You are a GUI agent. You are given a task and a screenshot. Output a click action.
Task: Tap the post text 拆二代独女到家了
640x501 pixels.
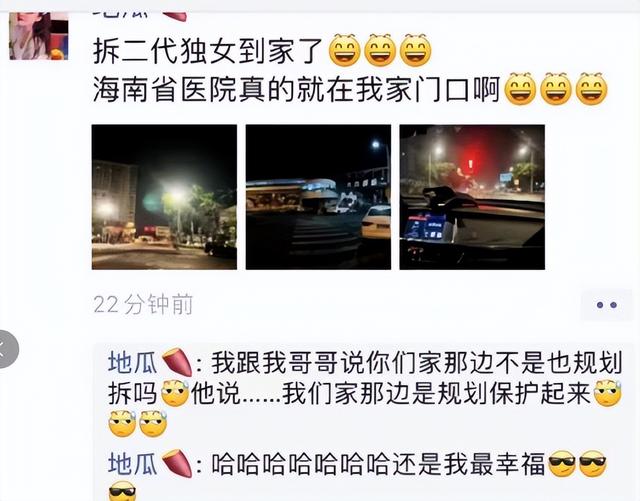[x=208, y=51]
